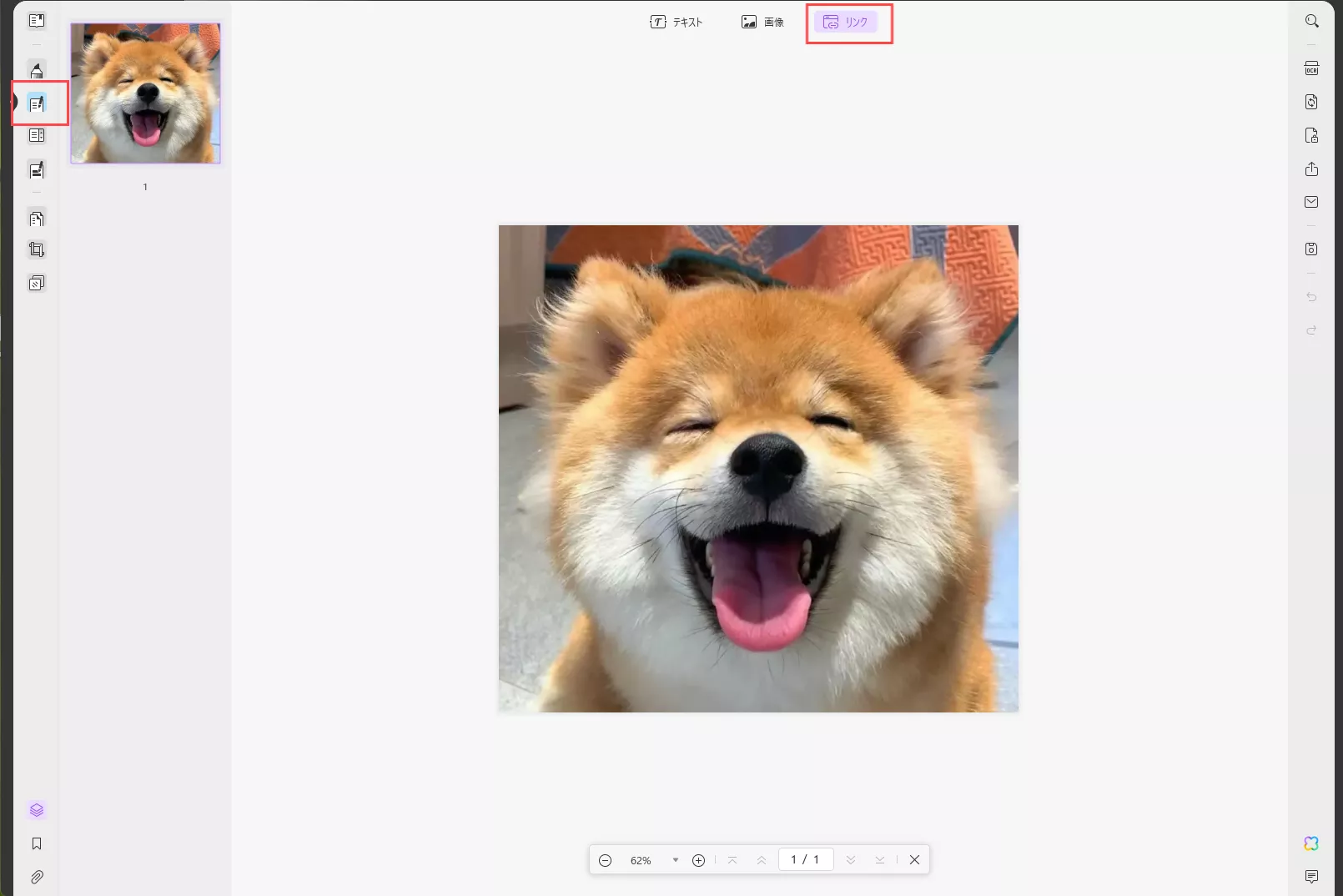Screen dimensions: 1343x896
Task: Close the bottom page navigation bar
Action: [x=915, y=860]
